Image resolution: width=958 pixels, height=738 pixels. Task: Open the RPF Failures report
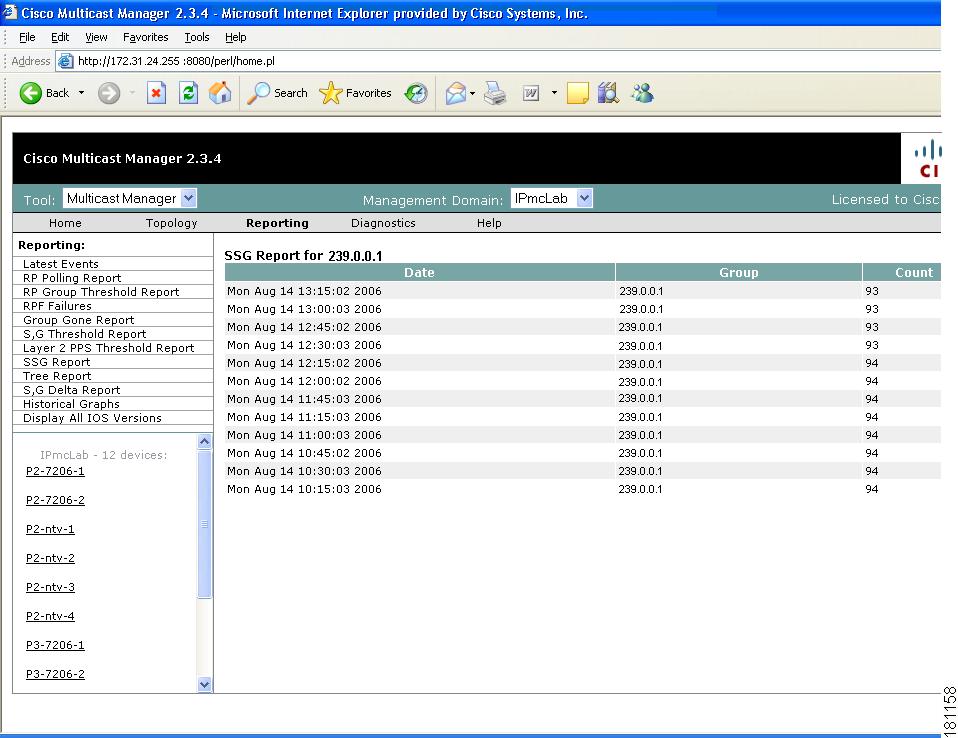[x=57, y=306]
